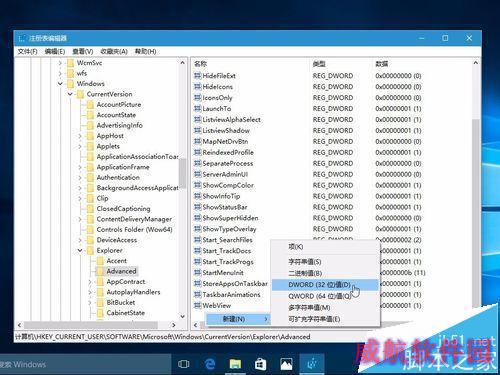Click the ListviewAlphaSelect value icon
500x375 pixels.
tap(198, 119)
